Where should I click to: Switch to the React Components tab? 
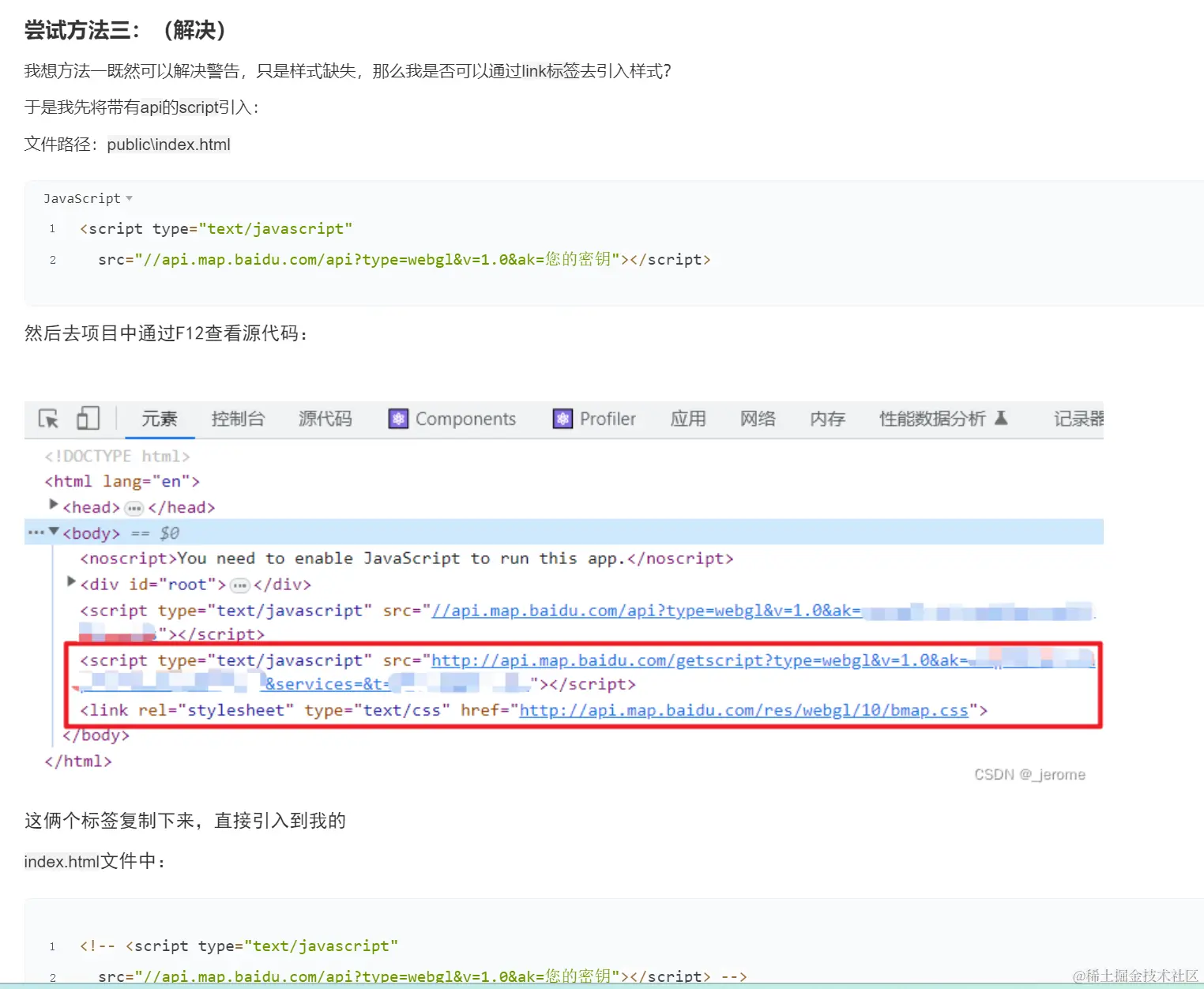[x=453, y=419]
